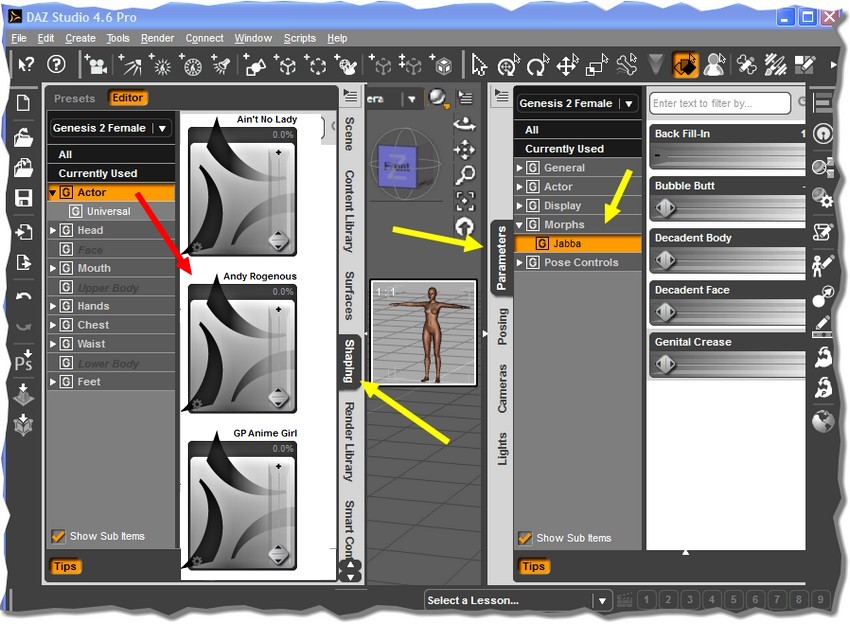Click the viewport reset view icon

tap(465, 226)
